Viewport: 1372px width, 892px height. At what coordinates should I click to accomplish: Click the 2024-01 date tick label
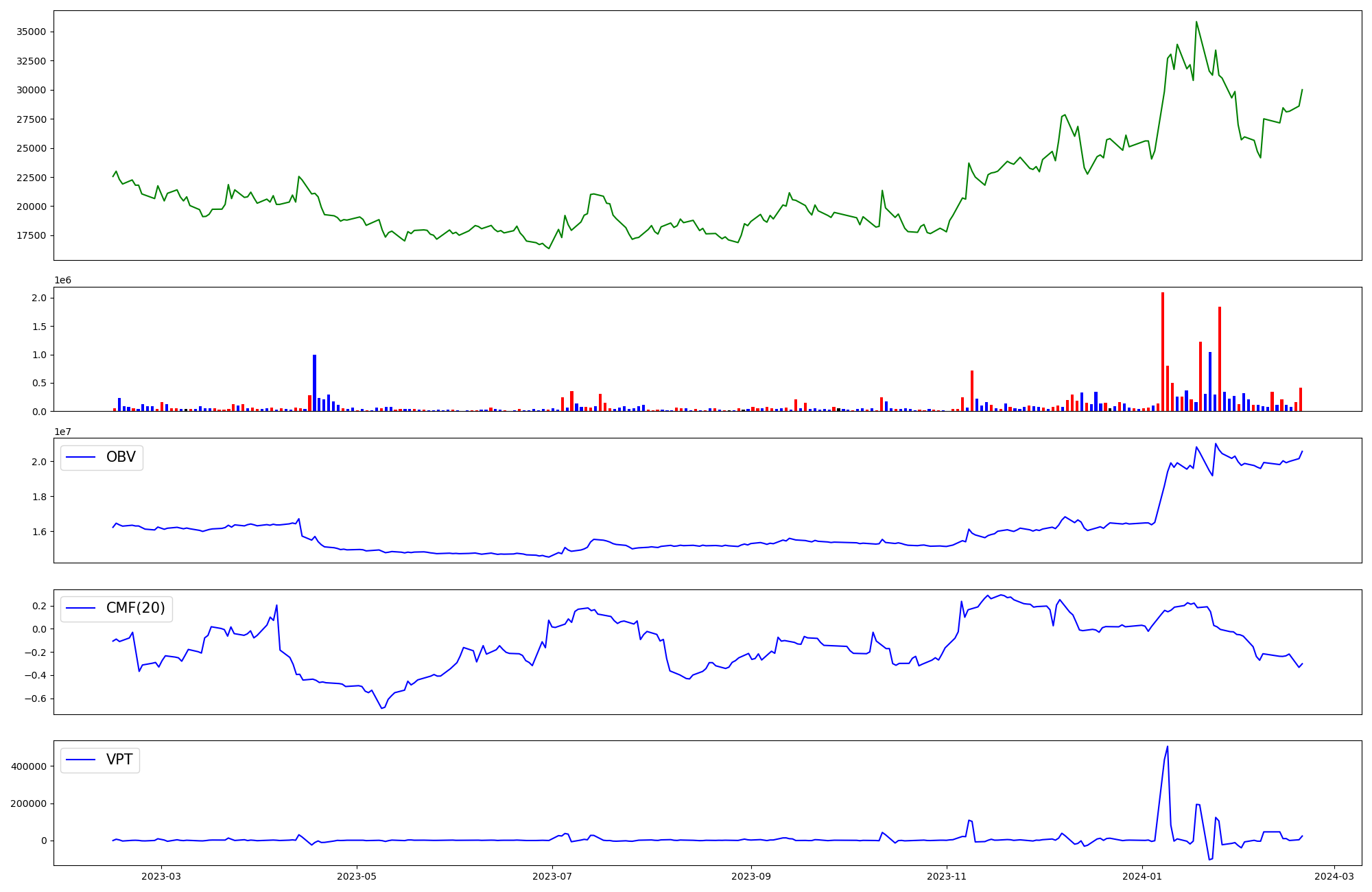point(1142,876)
